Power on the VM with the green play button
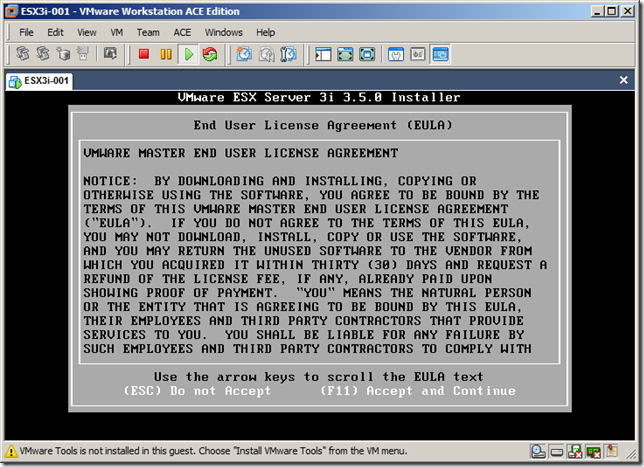This screenshot has height=467, width=644. (189, 54)
